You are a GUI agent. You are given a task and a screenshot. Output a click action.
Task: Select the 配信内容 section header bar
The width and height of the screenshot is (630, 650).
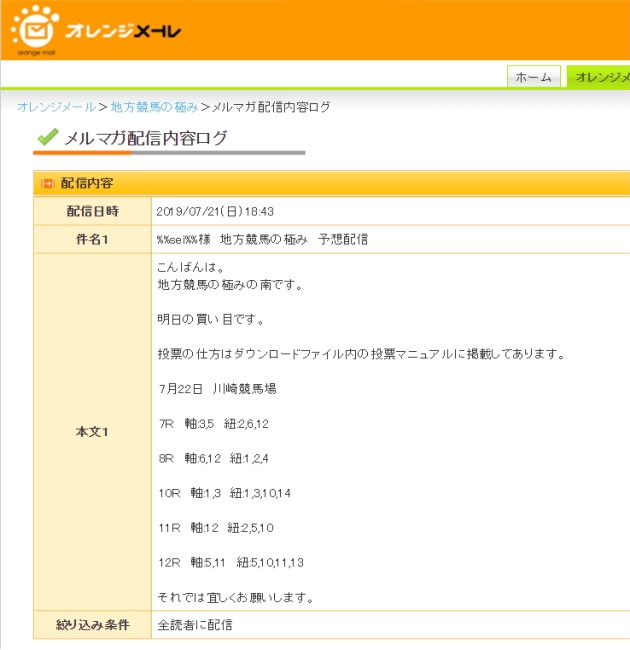(330, 184)
